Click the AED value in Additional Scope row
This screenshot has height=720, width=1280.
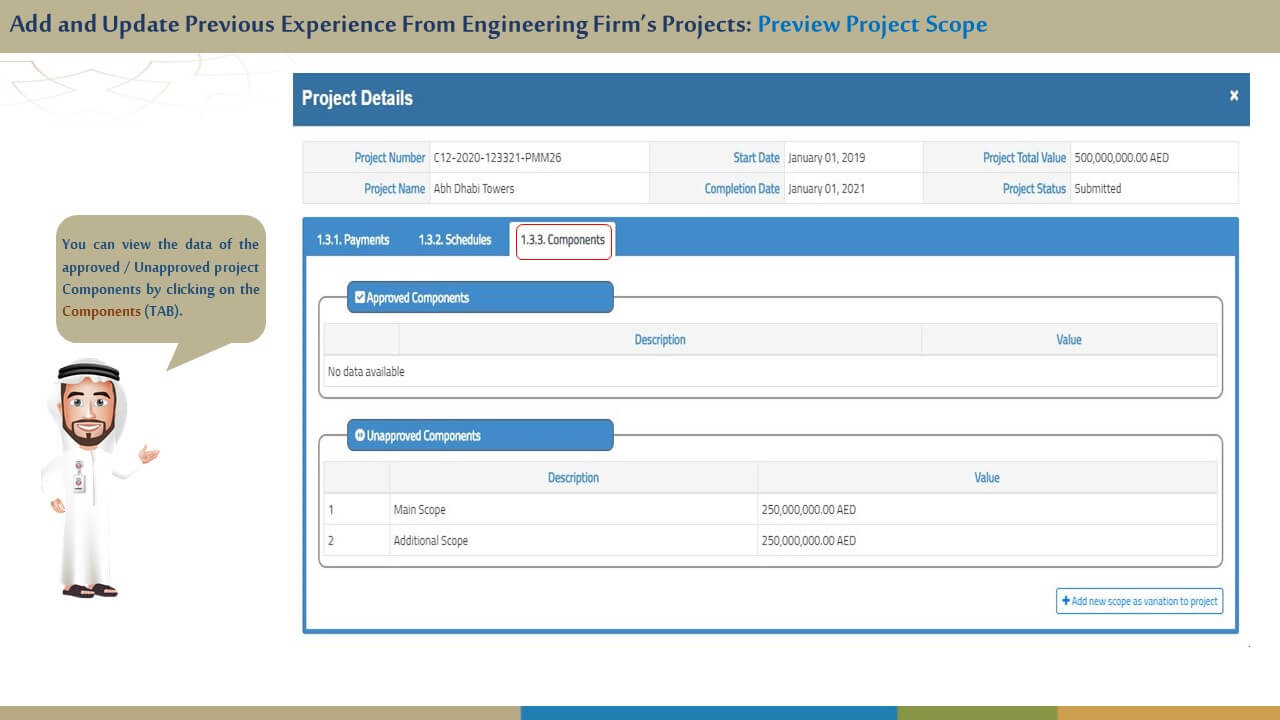[808, 541]
